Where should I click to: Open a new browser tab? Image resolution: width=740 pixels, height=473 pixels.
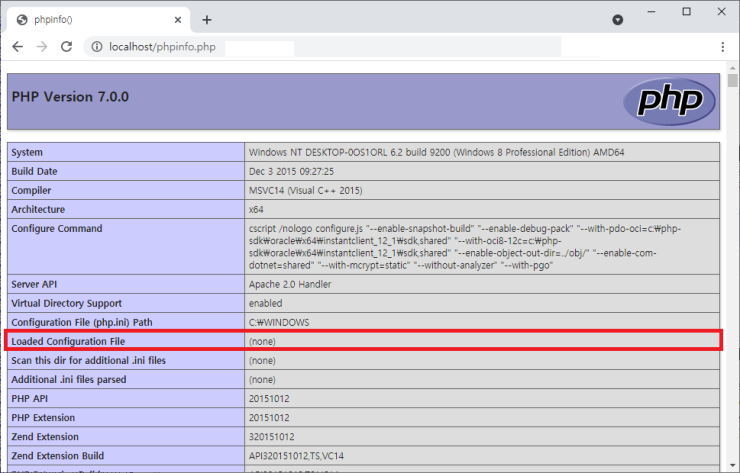(207, 20)
